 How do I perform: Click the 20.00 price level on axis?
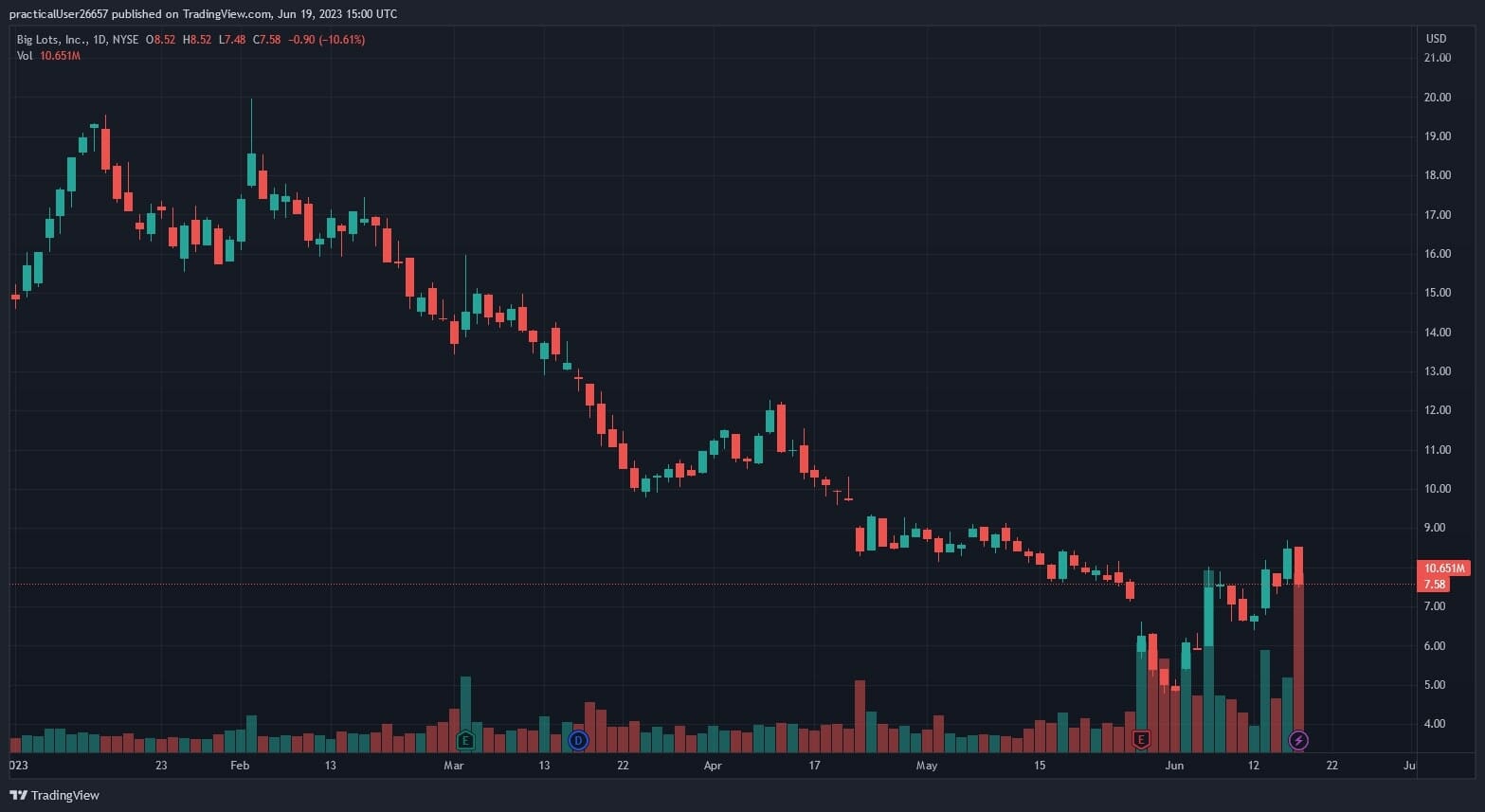pyautogui.click(x=1437, y=98)
